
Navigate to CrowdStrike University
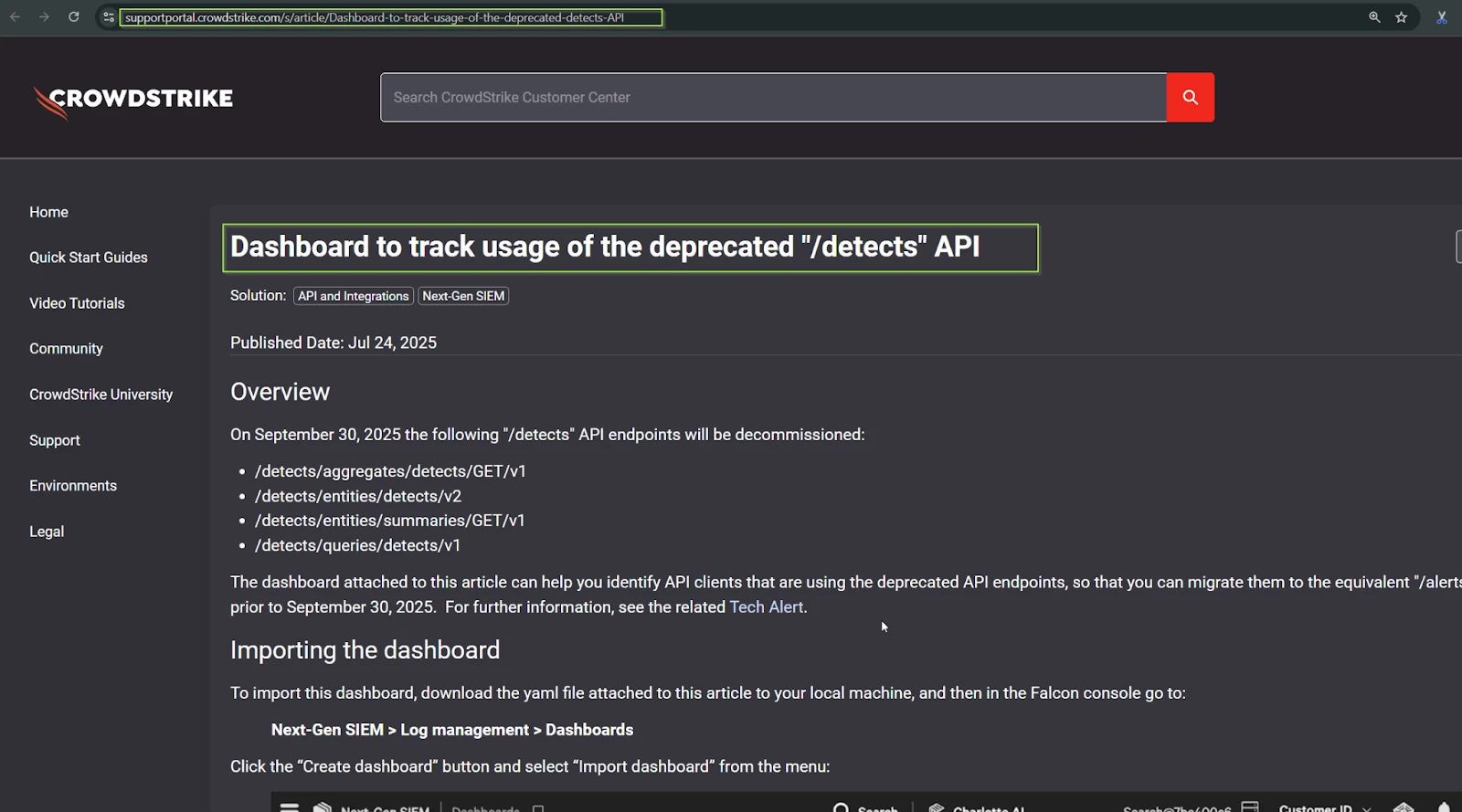click(101, 395)
